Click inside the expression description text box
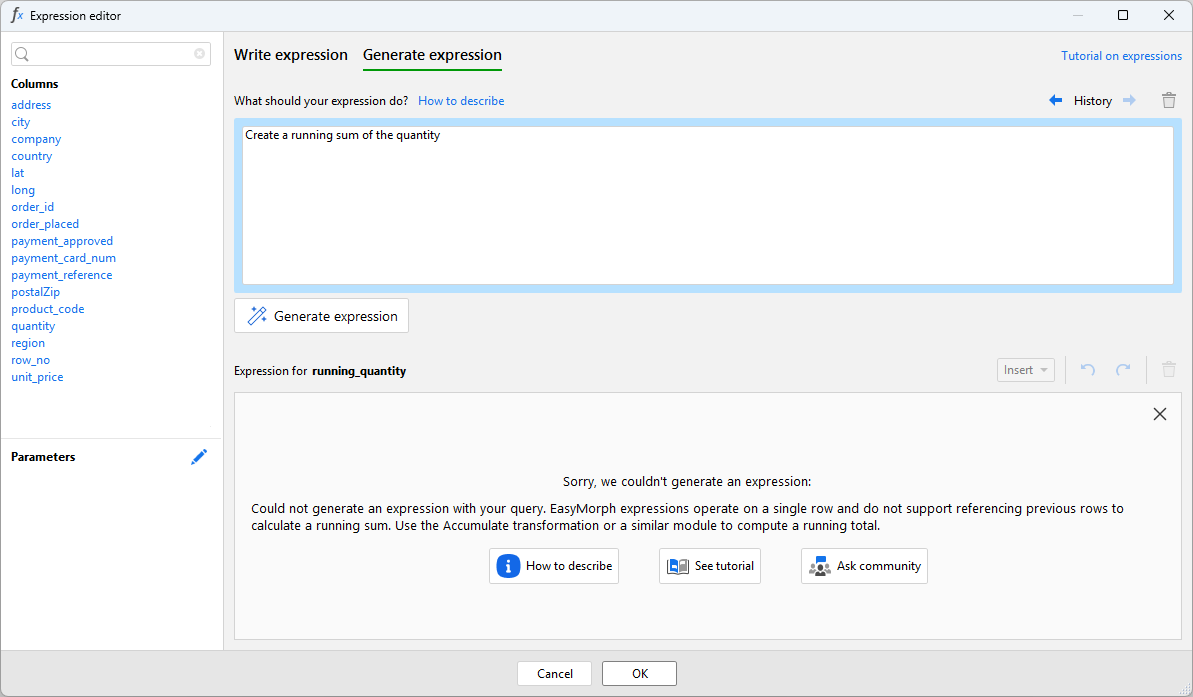Screen dimensions: 1193x697 click(x=707, y=205)
